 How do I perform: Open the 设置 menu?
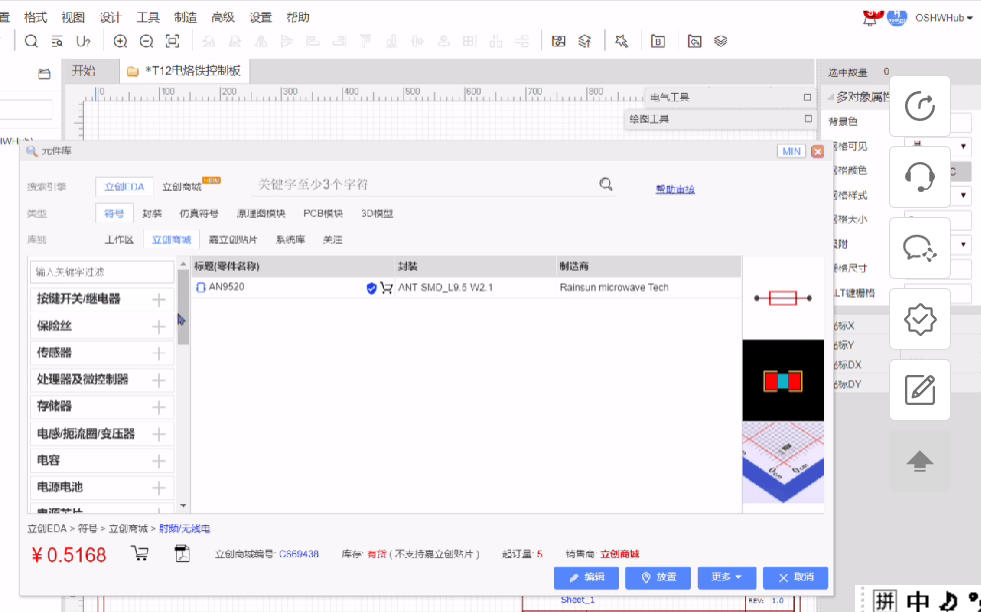click(261, 18)
